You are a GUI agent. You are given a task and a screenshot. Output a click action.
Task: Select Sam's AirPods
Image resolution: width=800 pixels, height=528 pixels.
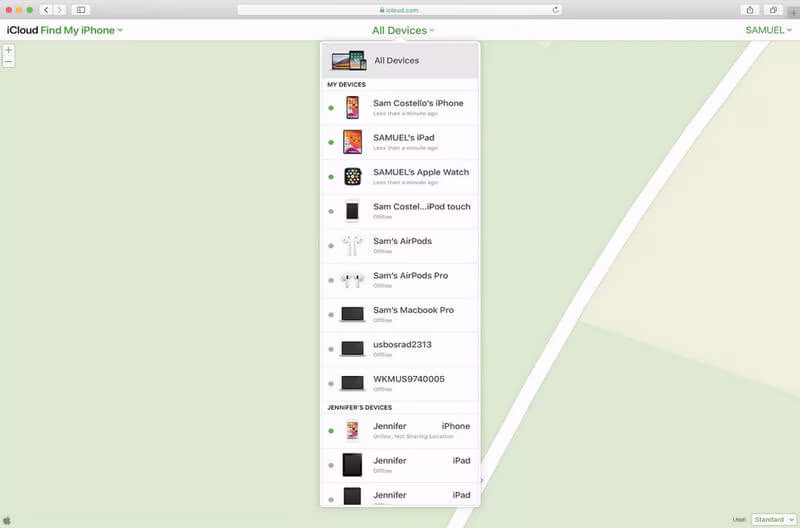tap(400, 246)
